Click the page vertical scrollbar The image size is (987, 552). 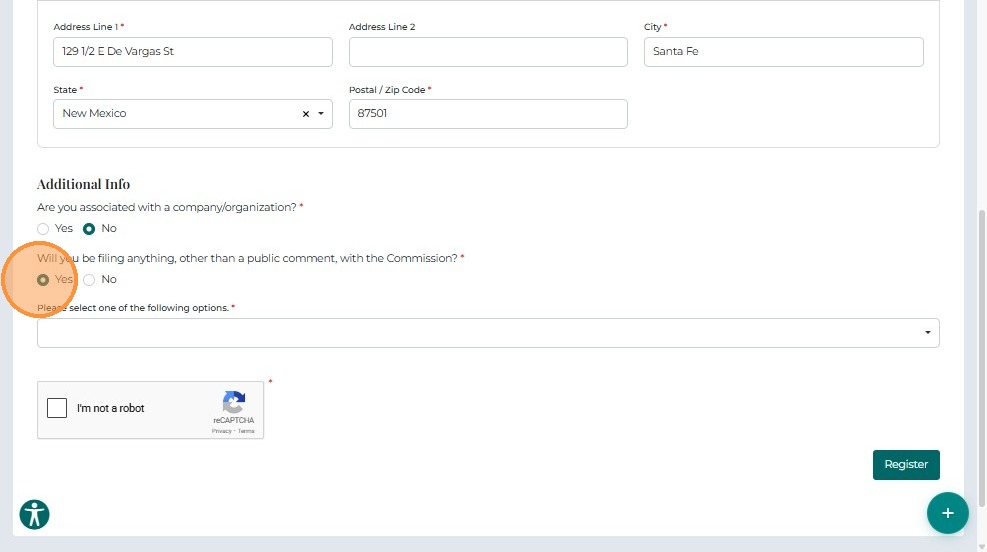coord(980,350)
